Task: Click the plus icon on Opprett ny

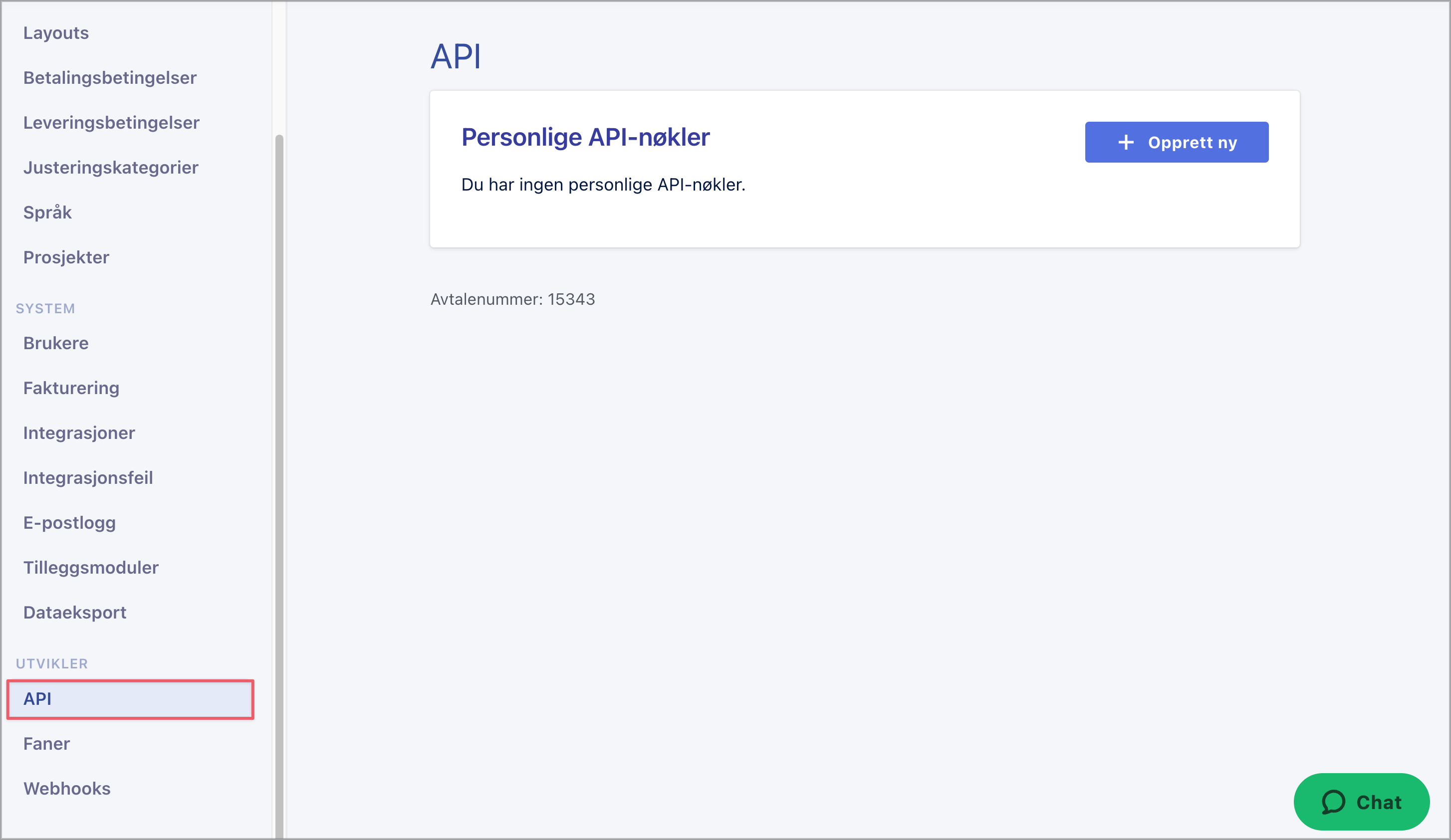Action: [1126, 142]
